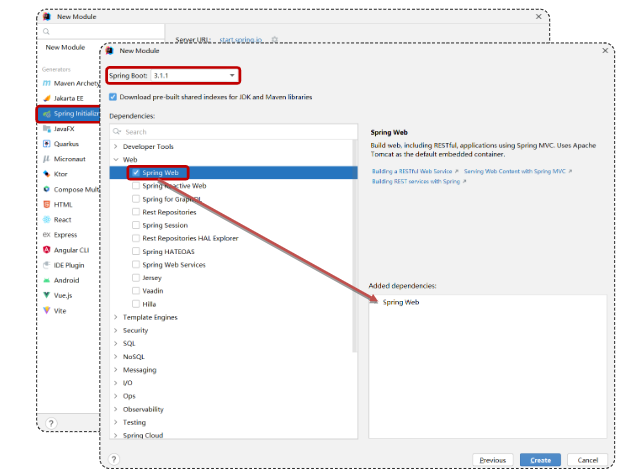Click the Create button
Viewport: 629px width, 475px height.
click(x=540, y=460)
